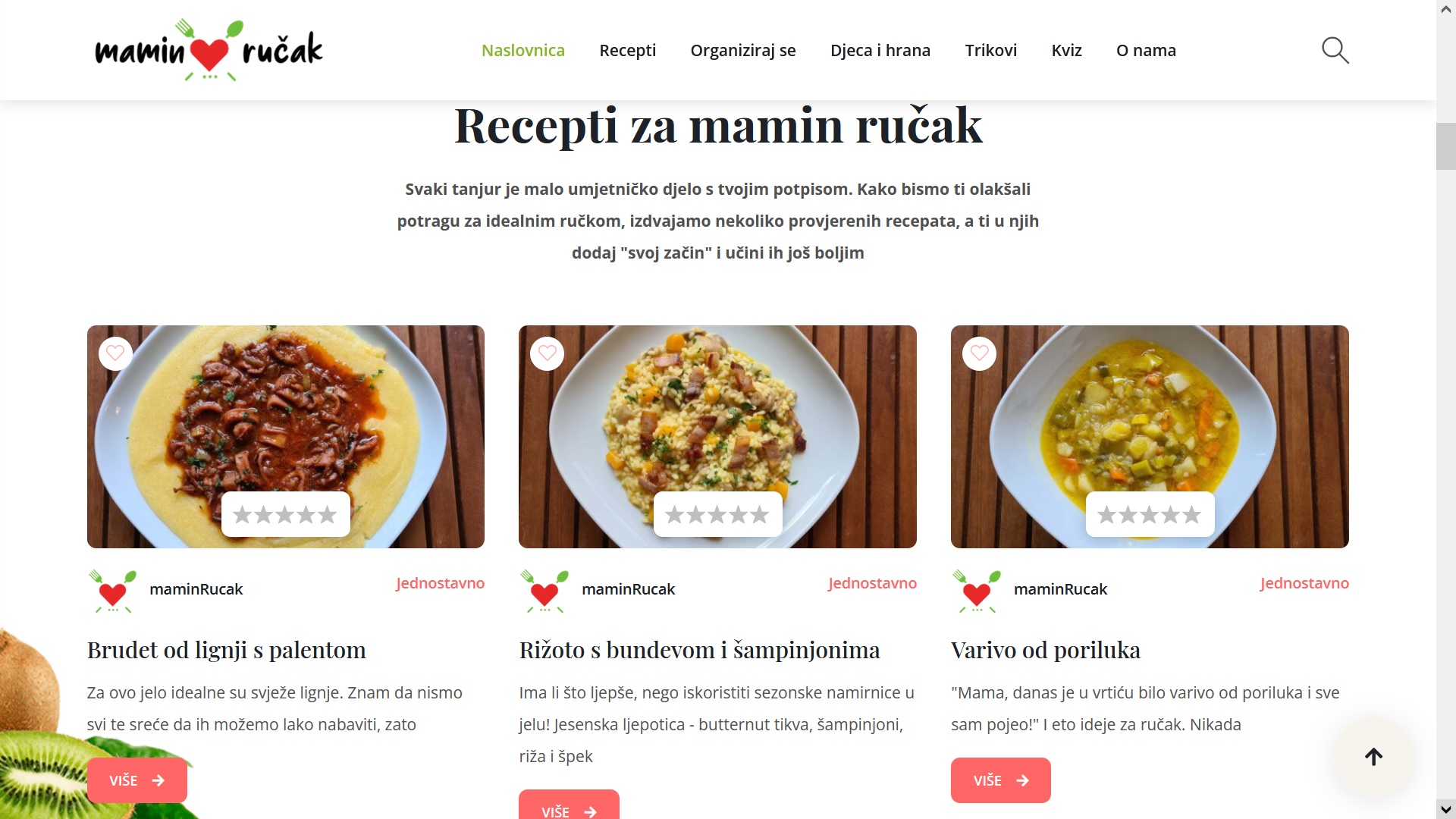Screen dimensions: 1456x819
Task: Click maminRucak avatar under Varivo recipe
Action: (977, 591)
